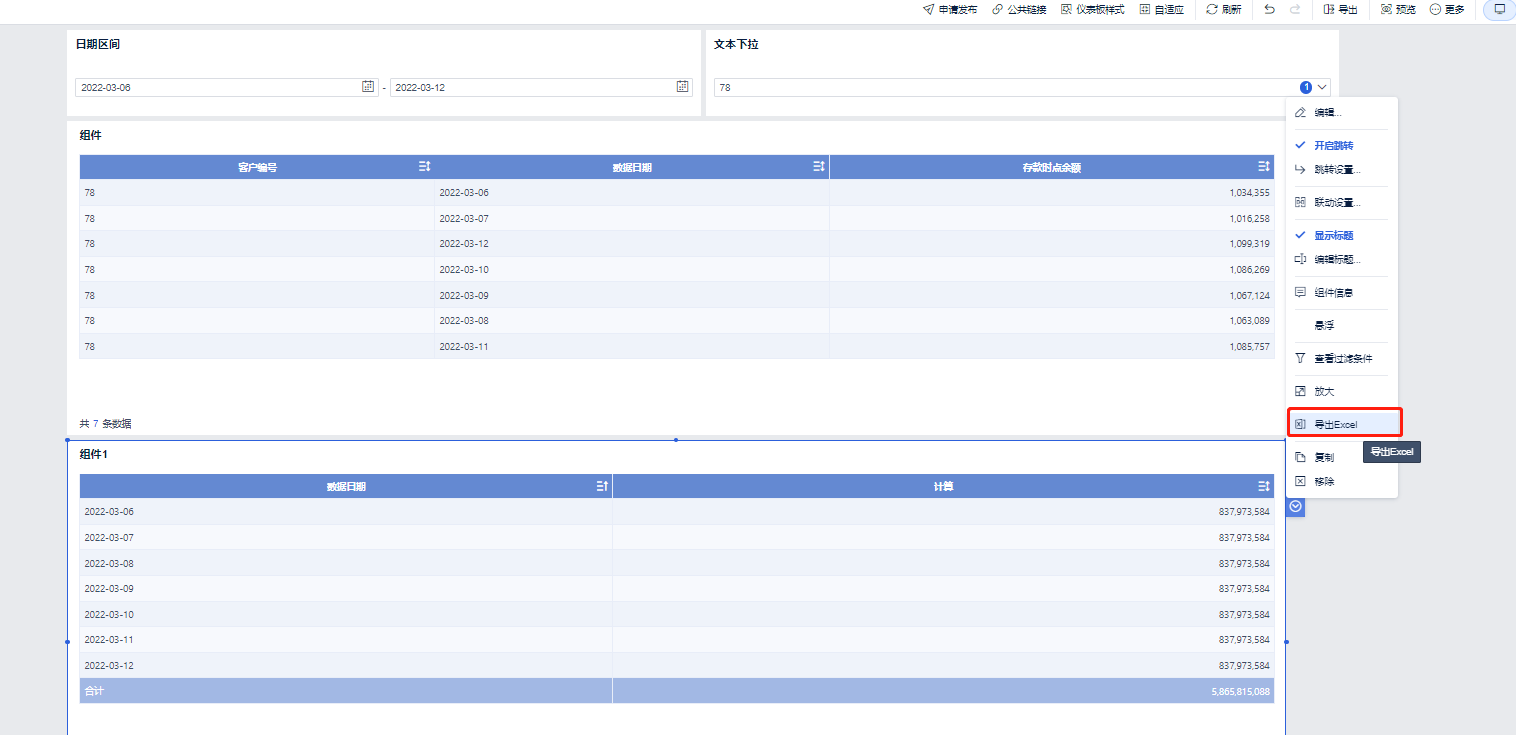Click the sort icon on 客户编号 column
This screenshot has height=735, width=1516.
click(424, 167)
